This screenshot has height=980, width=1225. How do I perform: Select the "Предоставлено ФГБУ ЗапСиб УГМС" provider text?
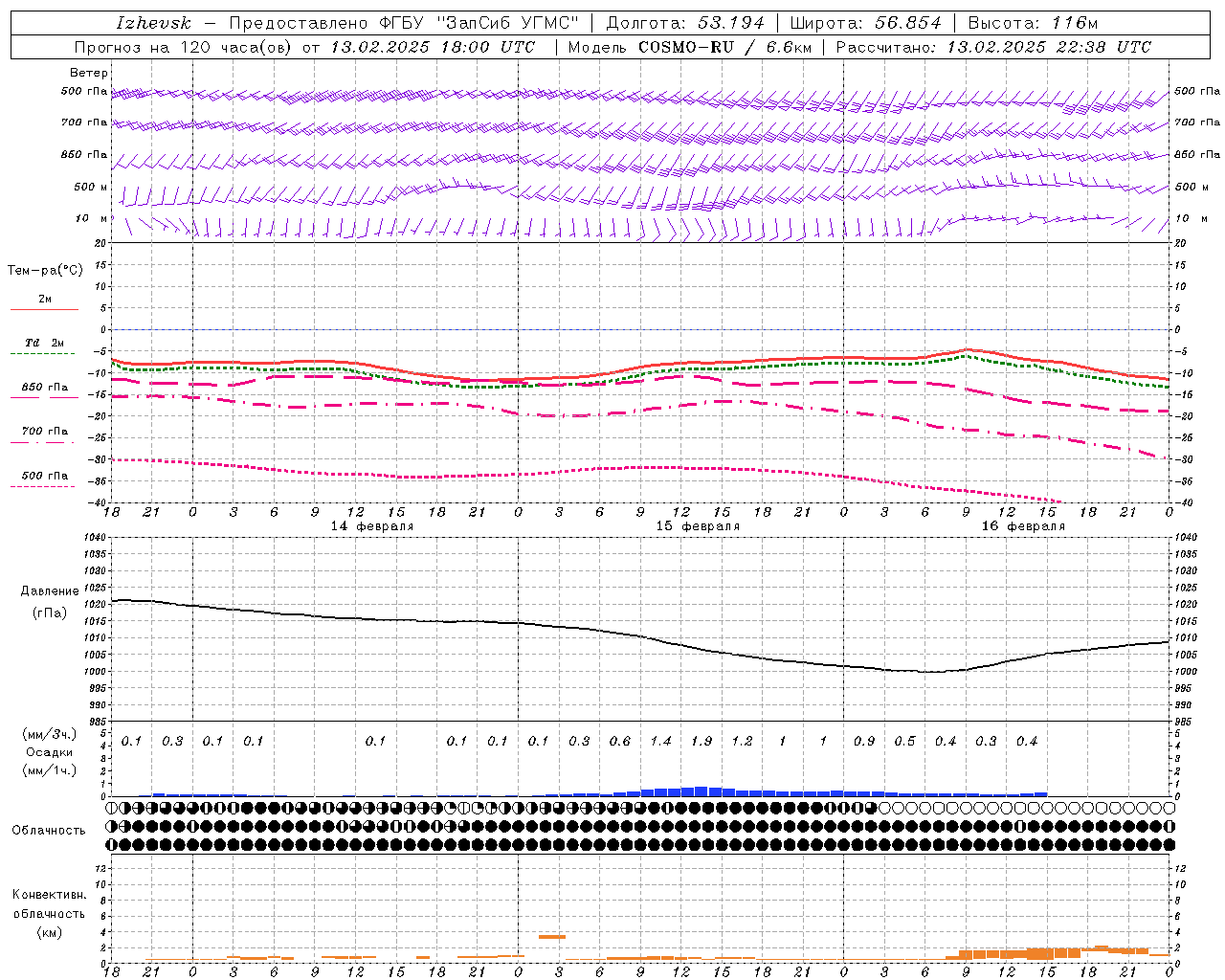click(x=404, y=23)
